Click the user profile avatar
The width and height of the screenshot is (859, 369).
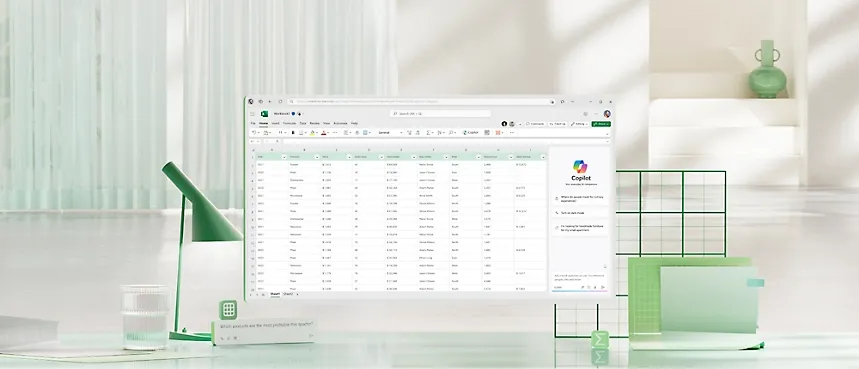pyautogui.click(x=607, y=114)
